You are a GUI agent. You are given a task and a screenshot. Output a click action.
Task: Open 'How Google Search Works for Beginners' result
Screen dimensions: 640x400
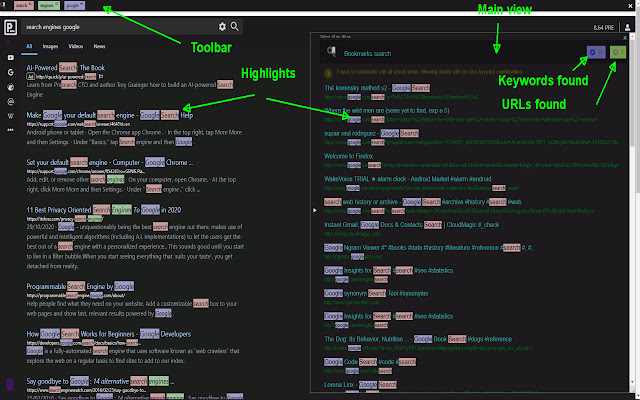[x=109, y=334]
